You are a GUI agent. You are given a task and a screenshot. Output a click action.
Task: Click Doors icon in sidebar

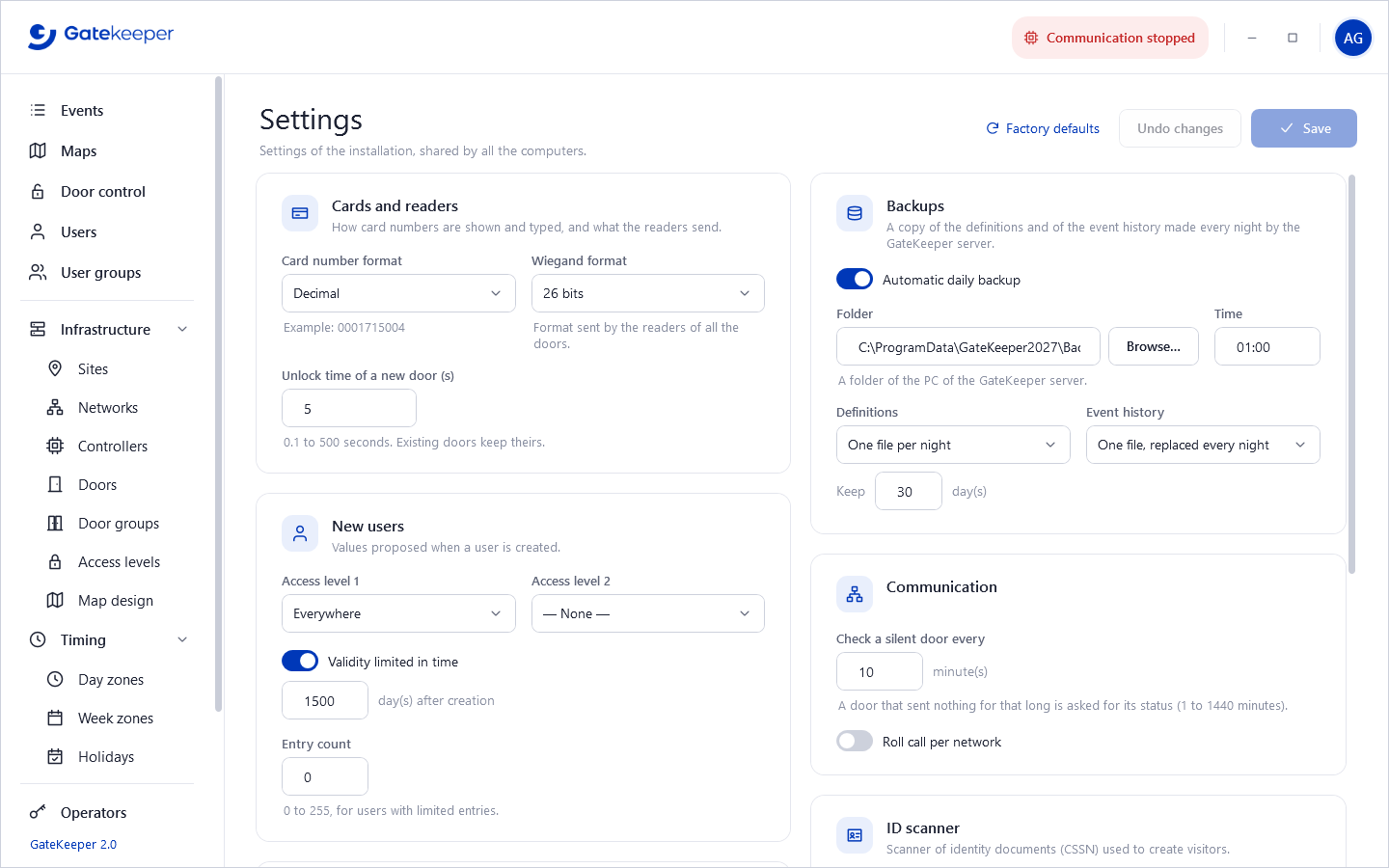(x=55, y=484)
